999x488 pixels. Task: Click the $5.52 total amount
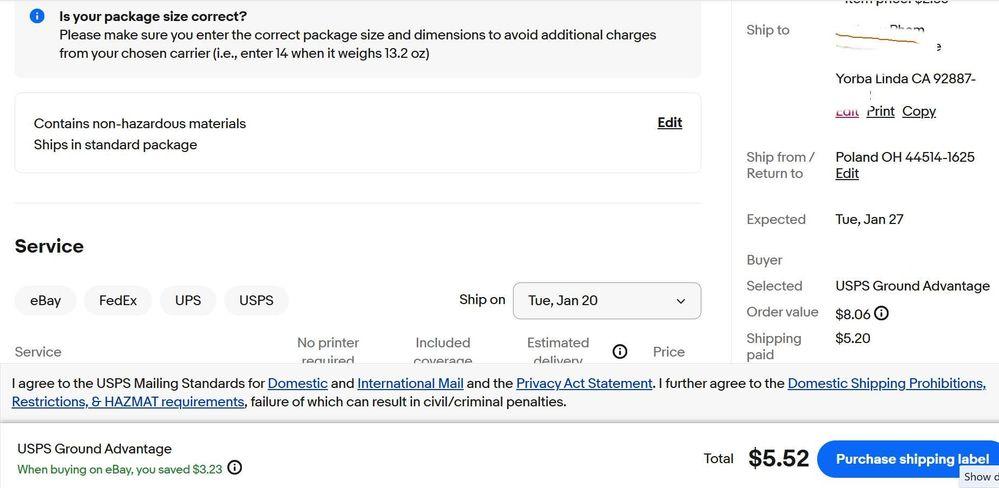[x=778, y=458]
